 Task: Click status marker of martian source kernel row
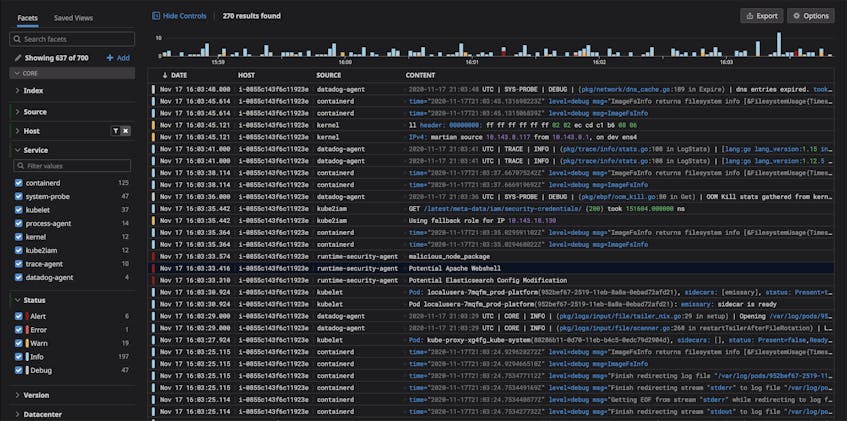tap(153, 137)
